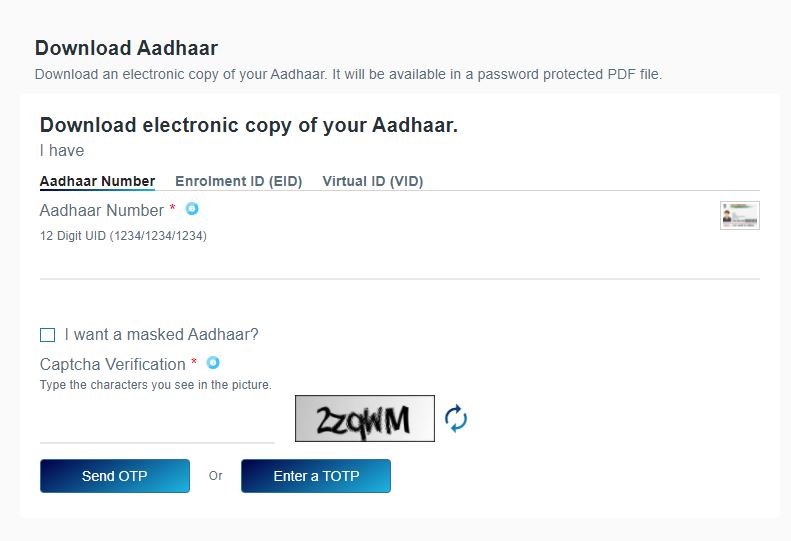Focus the captcha text input field
The image size is (791, 541).
[157, 426]
